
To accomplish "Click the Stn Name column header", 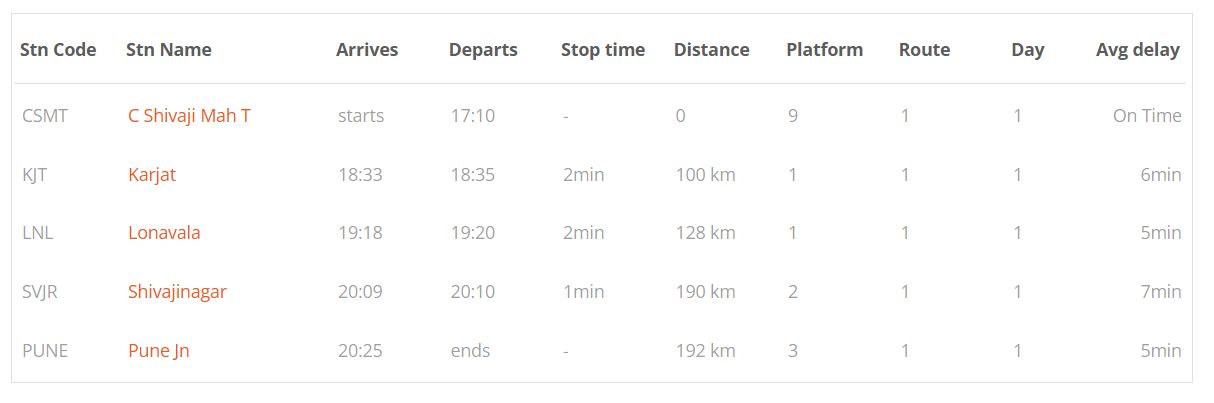I will pyautogui.click(x=169, y=50).
